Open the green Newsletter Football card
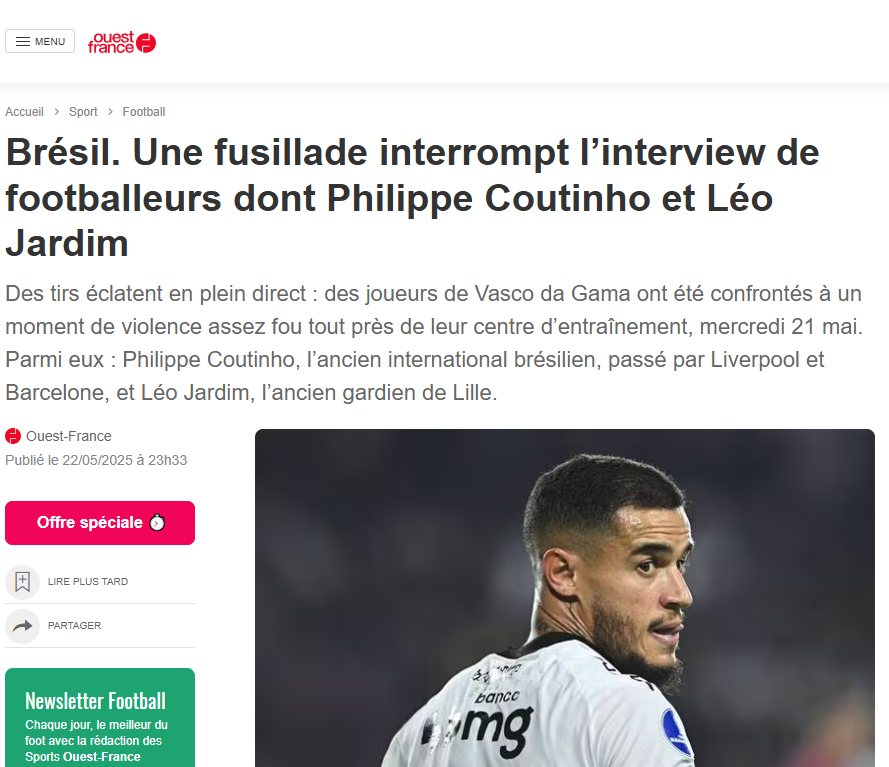Image resolution: width=889 pixels, height=767 pixels. (x=100, y=718)
